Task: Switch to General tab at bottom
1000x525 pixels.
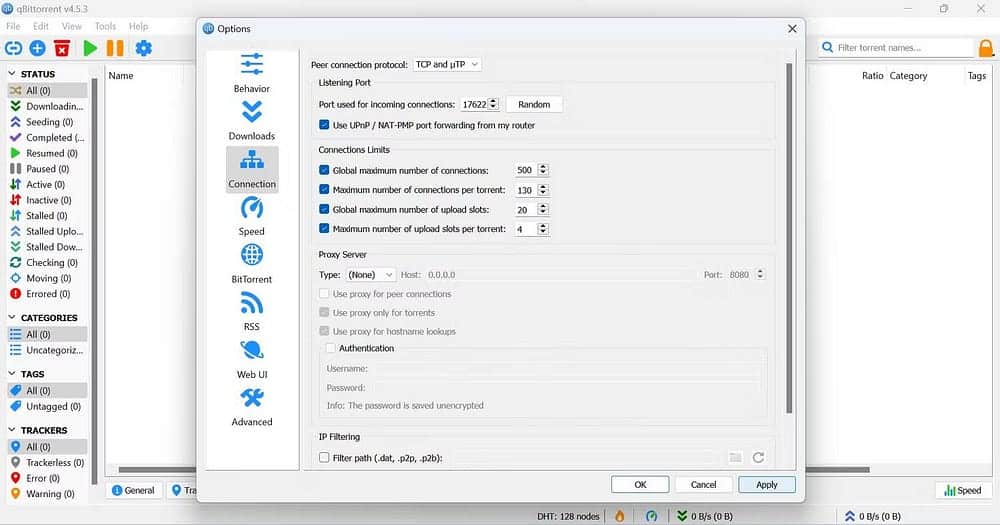Action: point(134,491)
